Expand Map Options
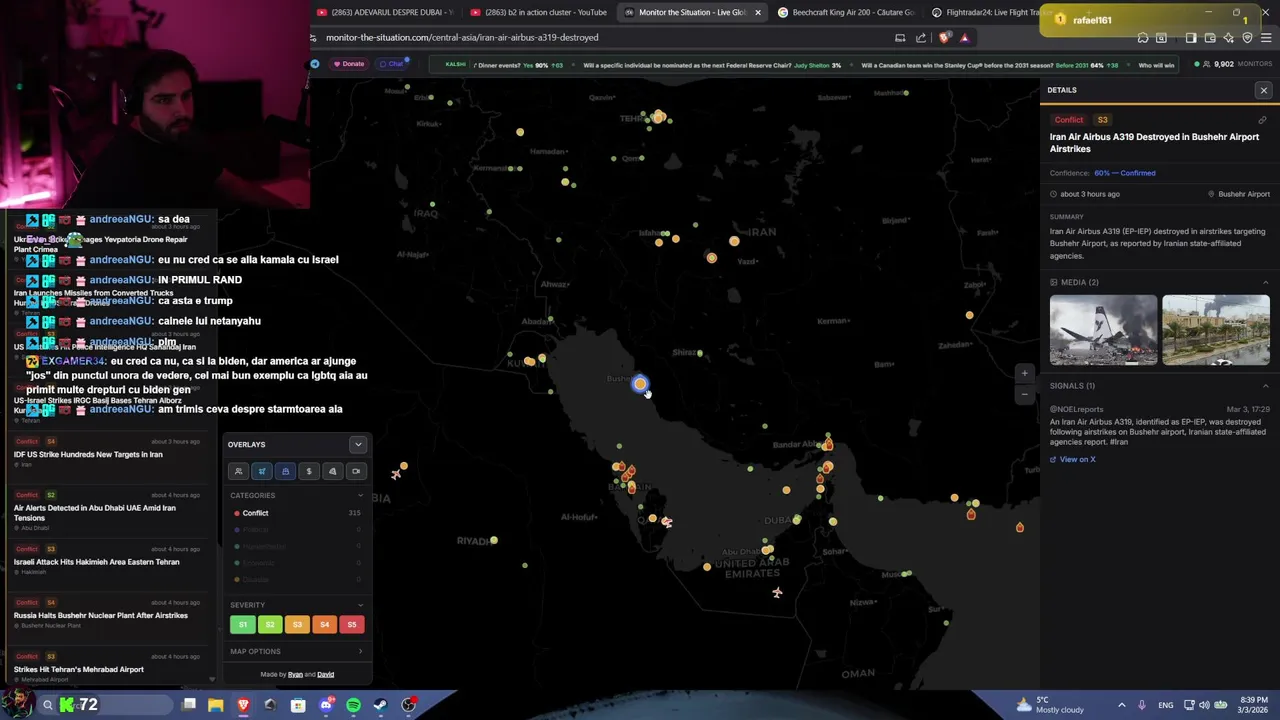The width and height of the screenshot is (1280, 720). 296,652
